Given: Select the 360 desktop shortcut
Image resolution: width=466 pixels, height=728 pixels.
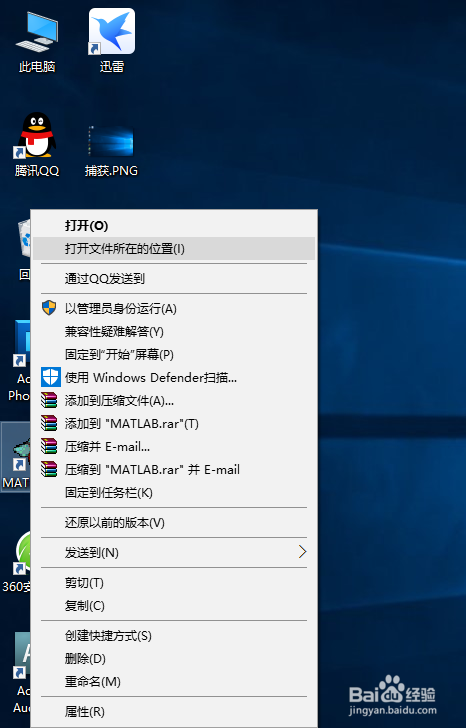Looking at the screenshot, I should click(17, 562).
